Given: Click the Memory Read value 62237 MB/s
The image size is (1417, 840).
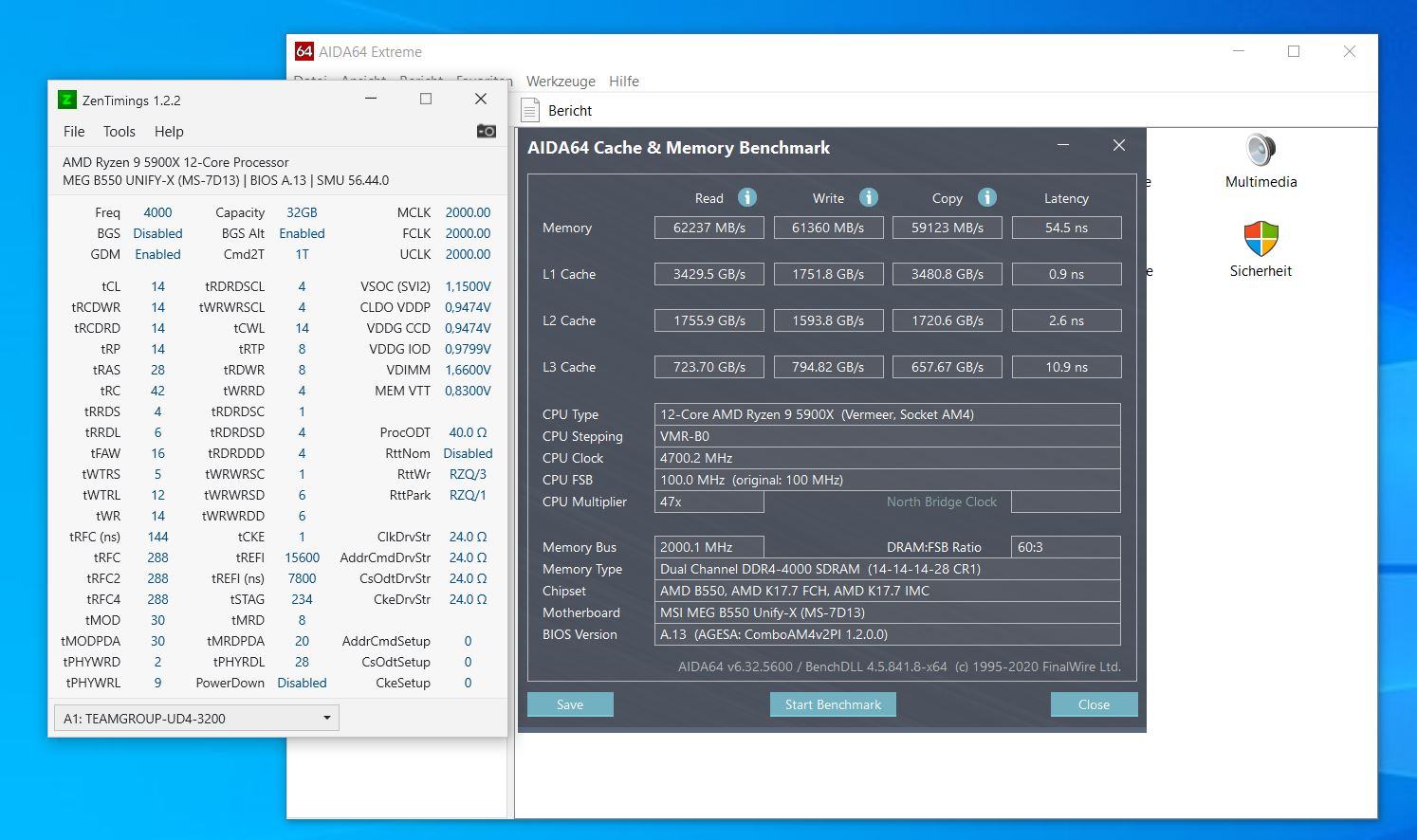Looking at the screenshot, I should click(x=709, y=228).
